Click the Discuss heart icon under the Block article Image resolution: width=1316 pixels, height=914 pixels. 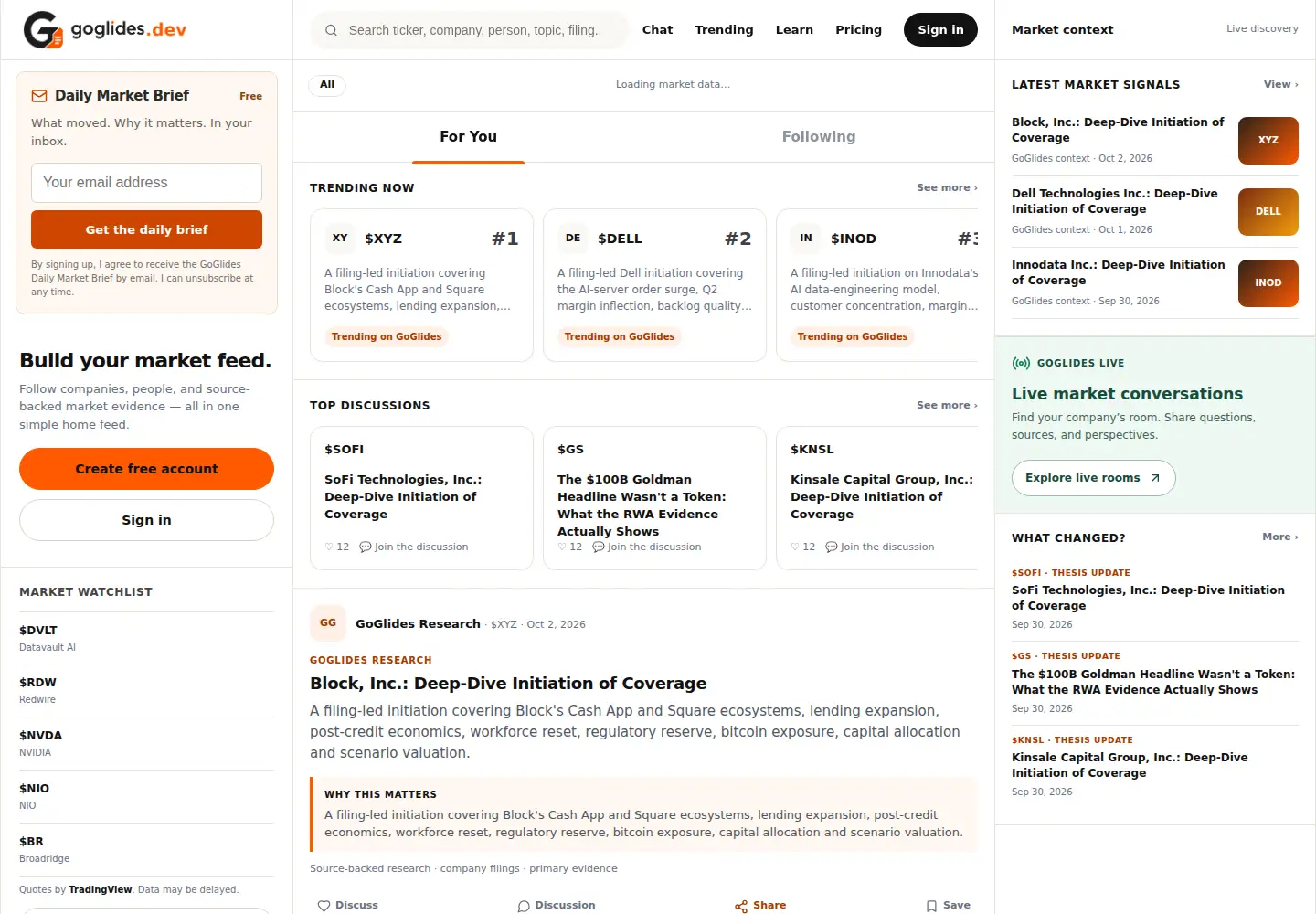coord(324,906)
